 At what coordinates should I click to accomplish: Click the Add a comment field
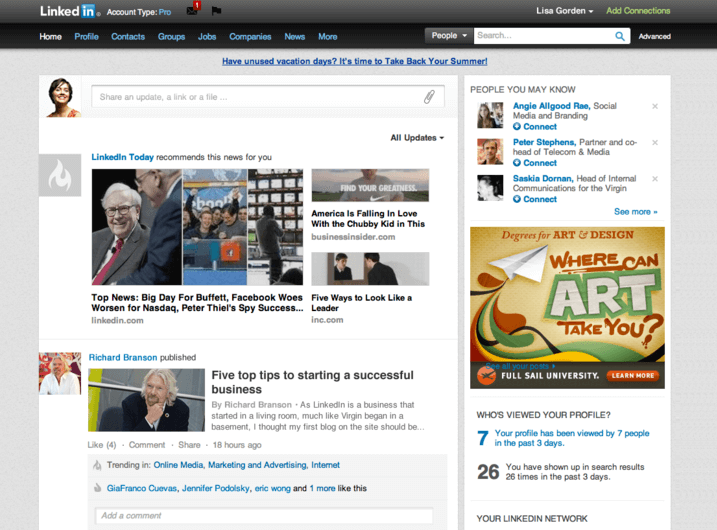coord(264,515)
